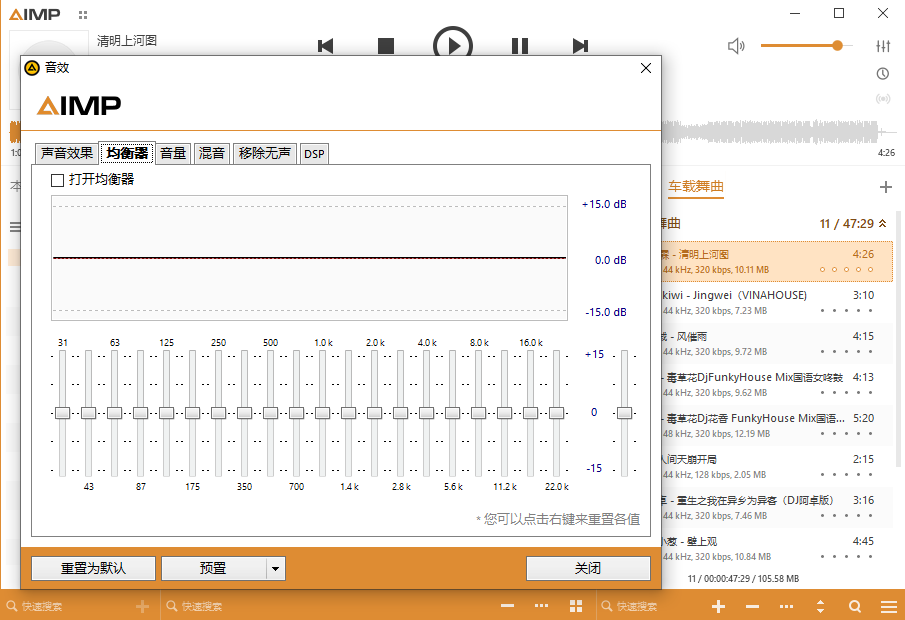Open the ellipsis menu on the bottom bar
The height and width of the screenshot is (620, 905).
pyautogui.click(x=786, y=606)
